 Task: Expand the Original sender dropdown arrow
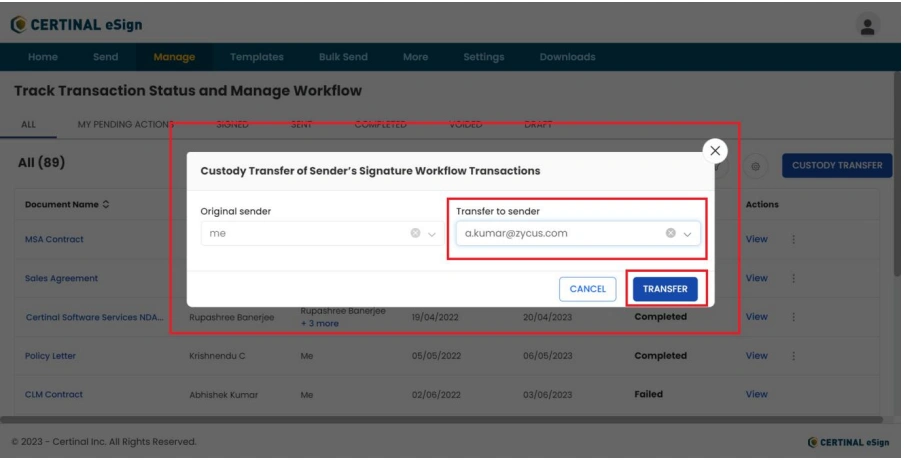[432, 234]
